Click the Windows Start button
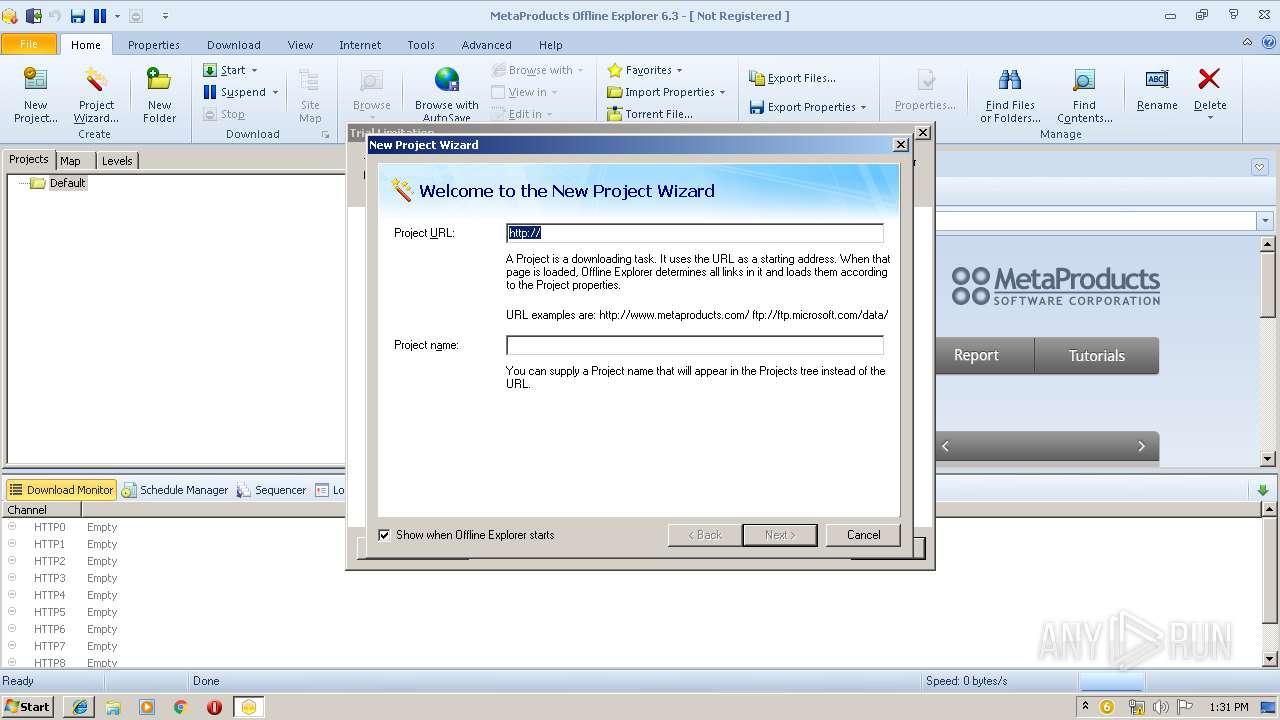 point(28,707)
